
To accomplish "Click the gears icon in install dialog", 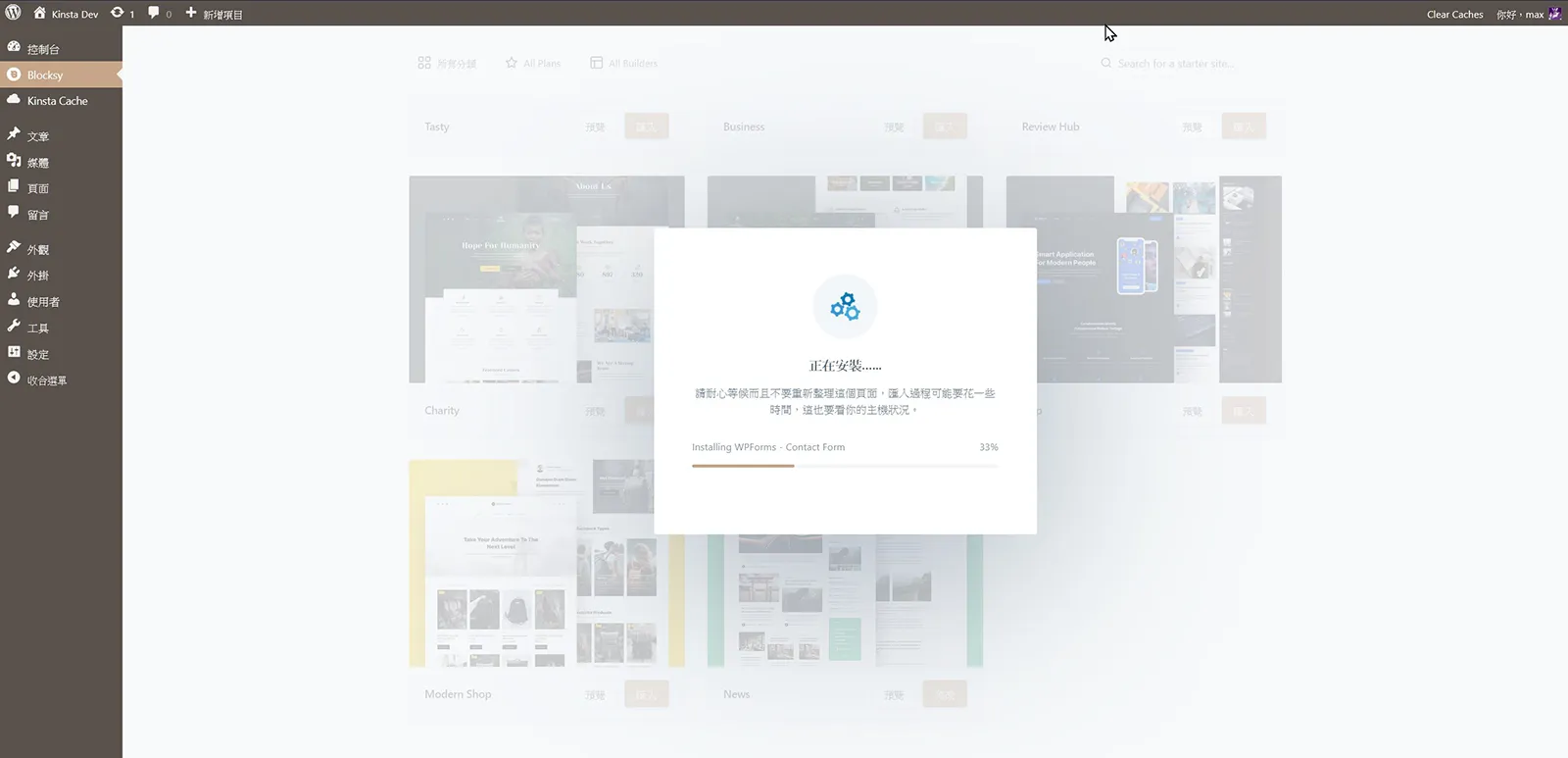I will click(x=845, y=307).
